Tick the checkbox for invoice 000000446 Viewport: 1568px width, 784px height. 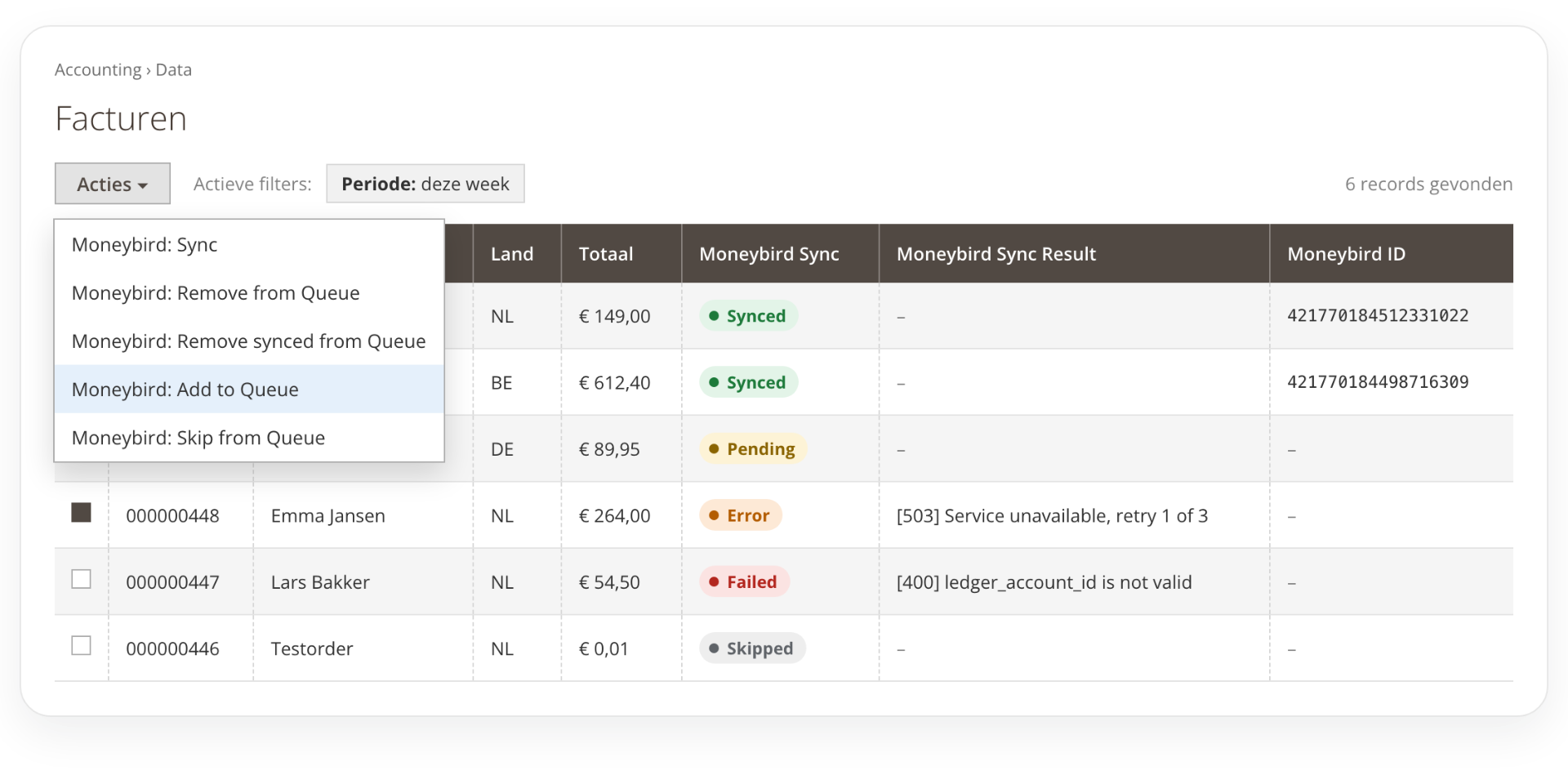pyautogui.click(x=81, y=645)
